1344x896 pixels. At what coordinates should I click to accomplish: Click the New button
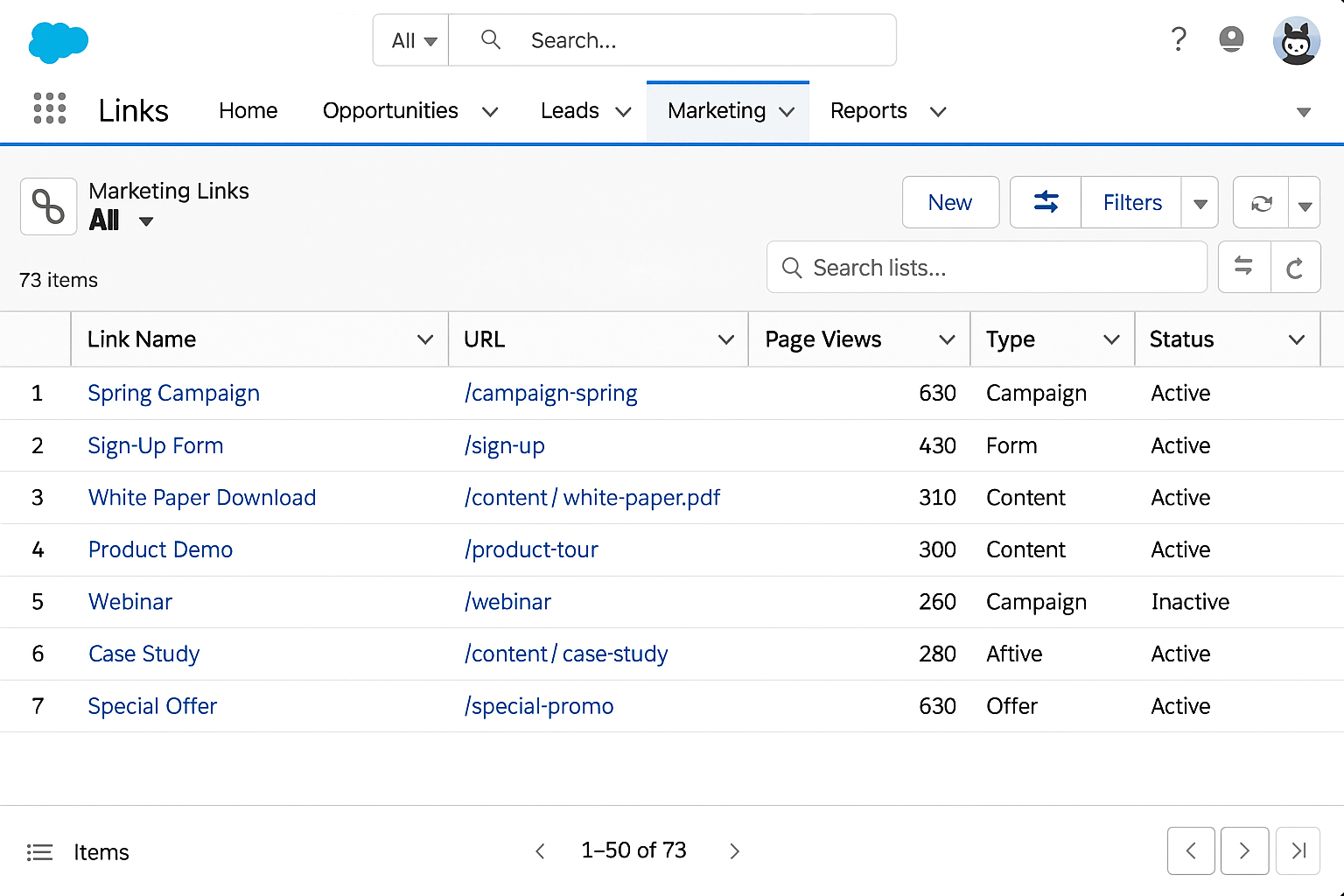[950, 202]
